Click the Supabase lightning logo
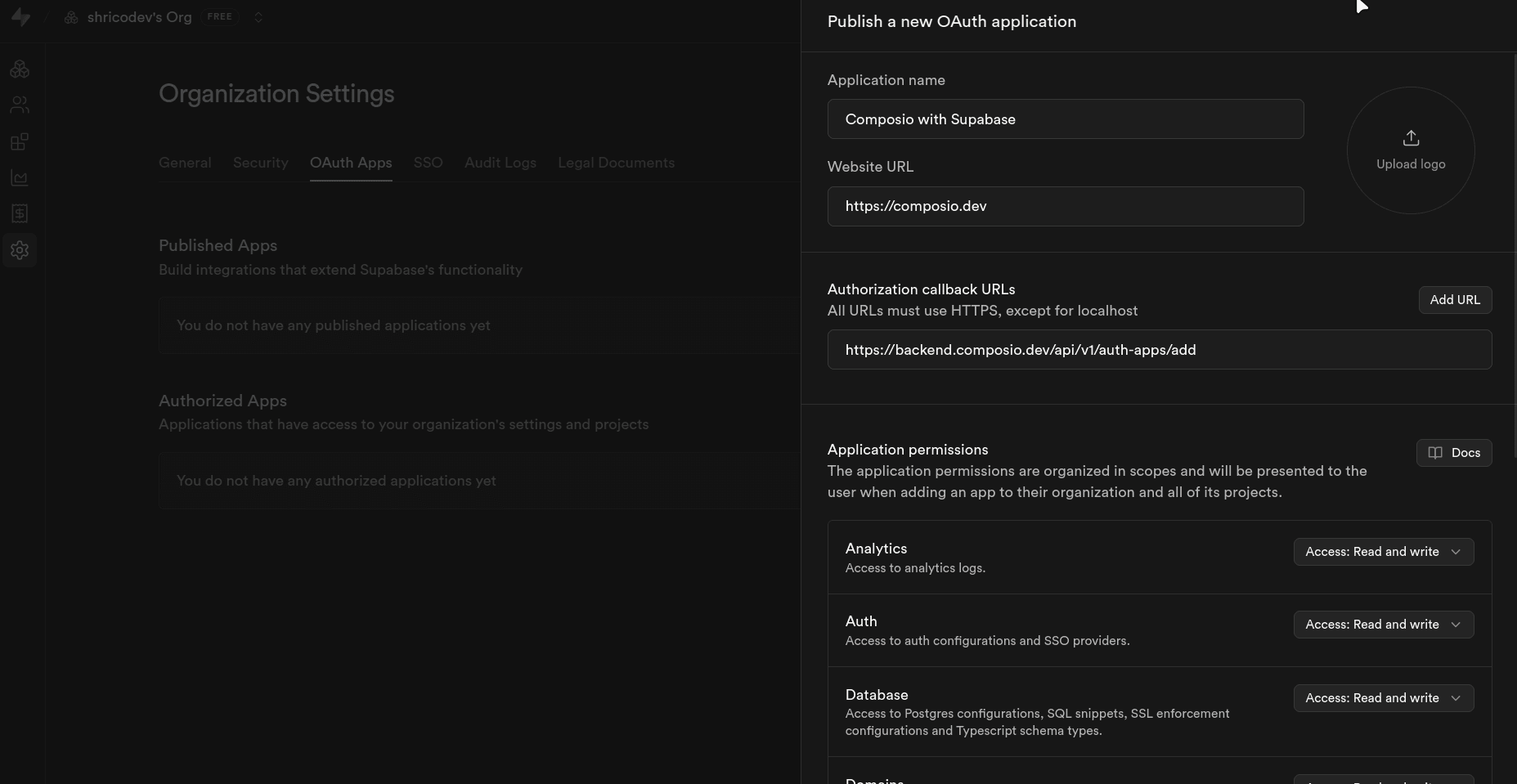1517x784 pixels. (21, 17)
